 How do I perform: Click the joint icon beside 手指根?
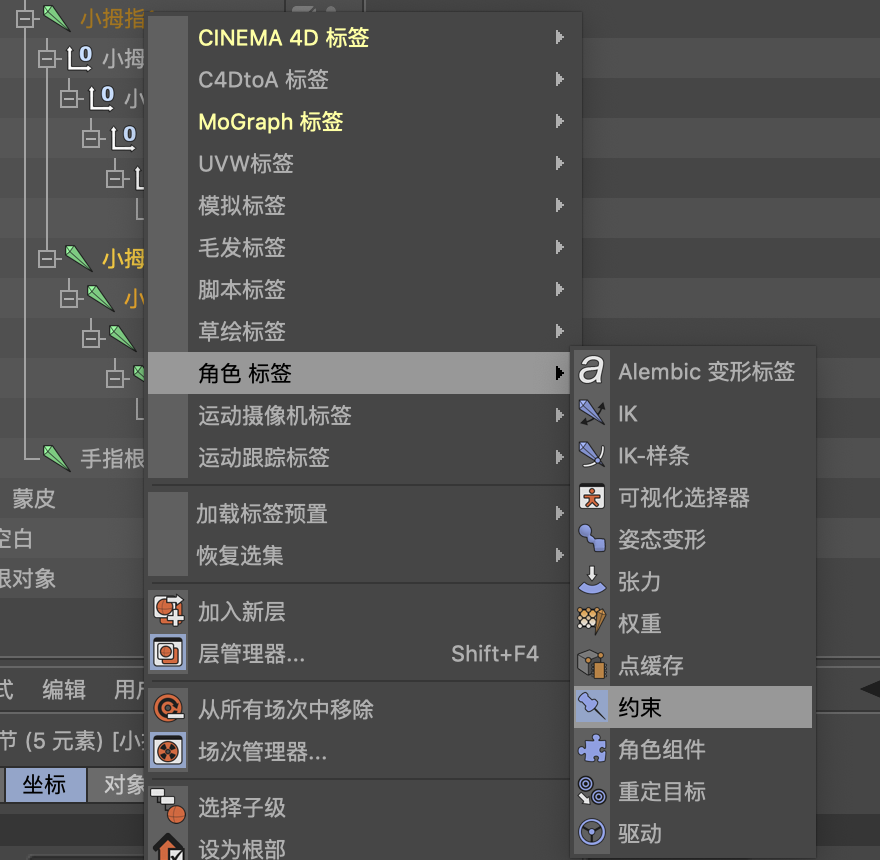(56, 458)
